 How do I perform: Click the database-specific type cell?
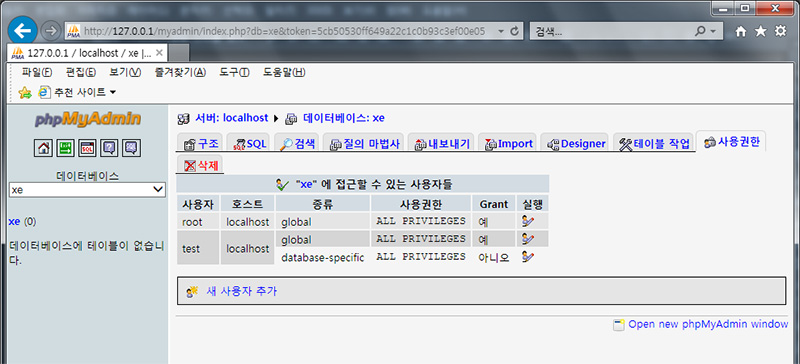(323, 257)
